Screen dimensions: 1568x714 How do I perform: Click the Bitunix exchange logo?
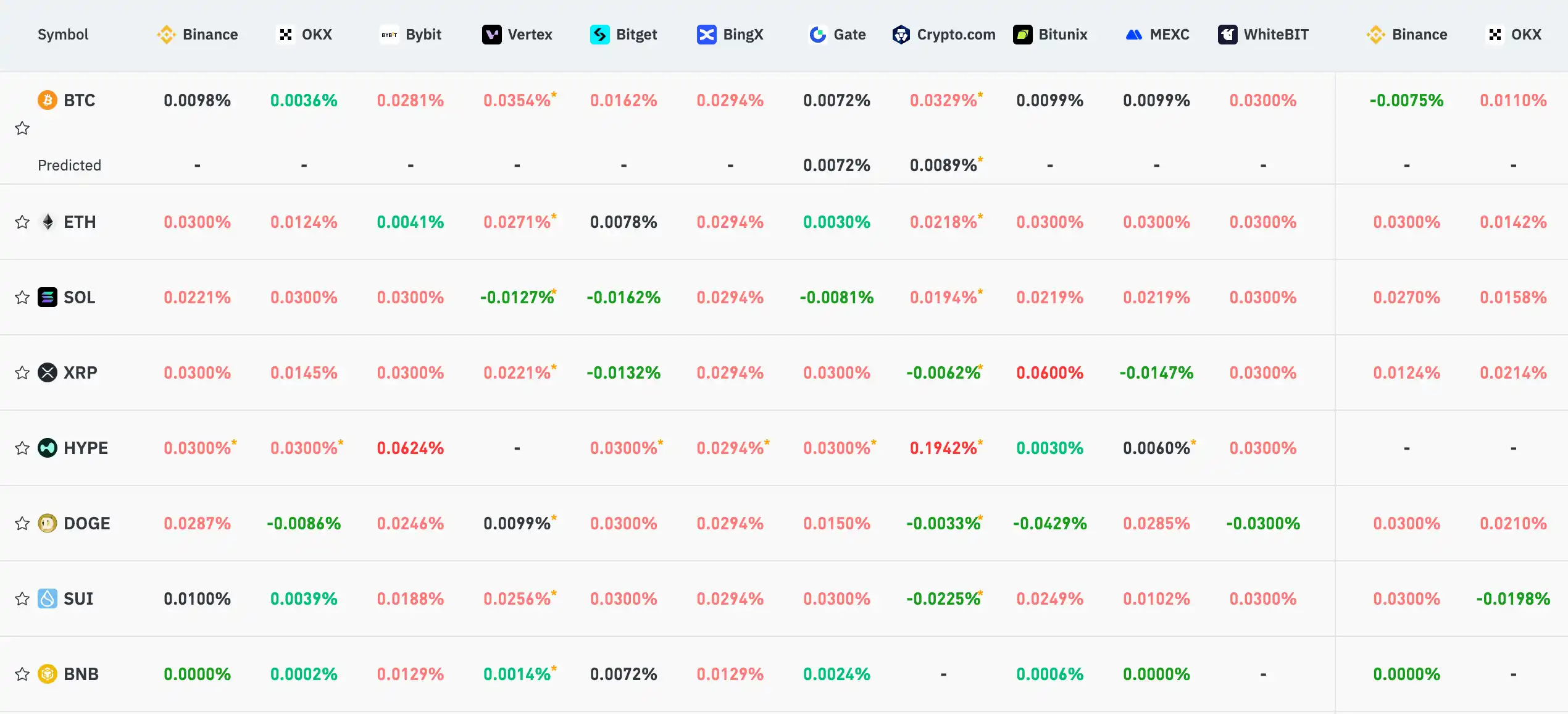tap(1022, 35)
